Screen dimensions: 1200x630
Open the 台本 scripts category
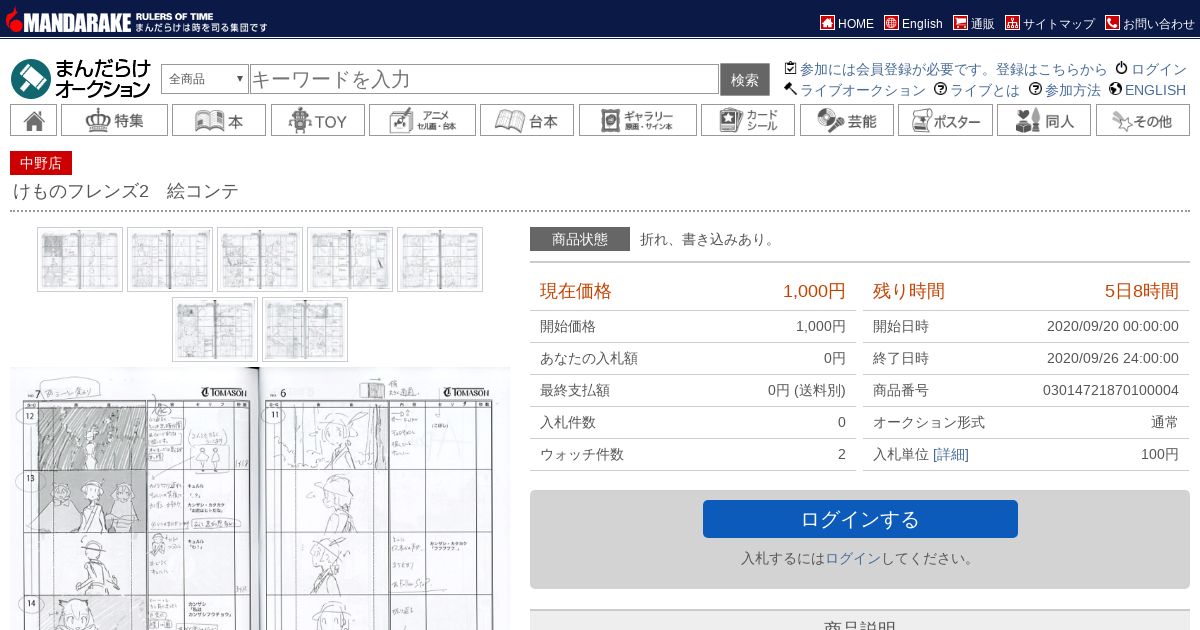click(527, 120)
